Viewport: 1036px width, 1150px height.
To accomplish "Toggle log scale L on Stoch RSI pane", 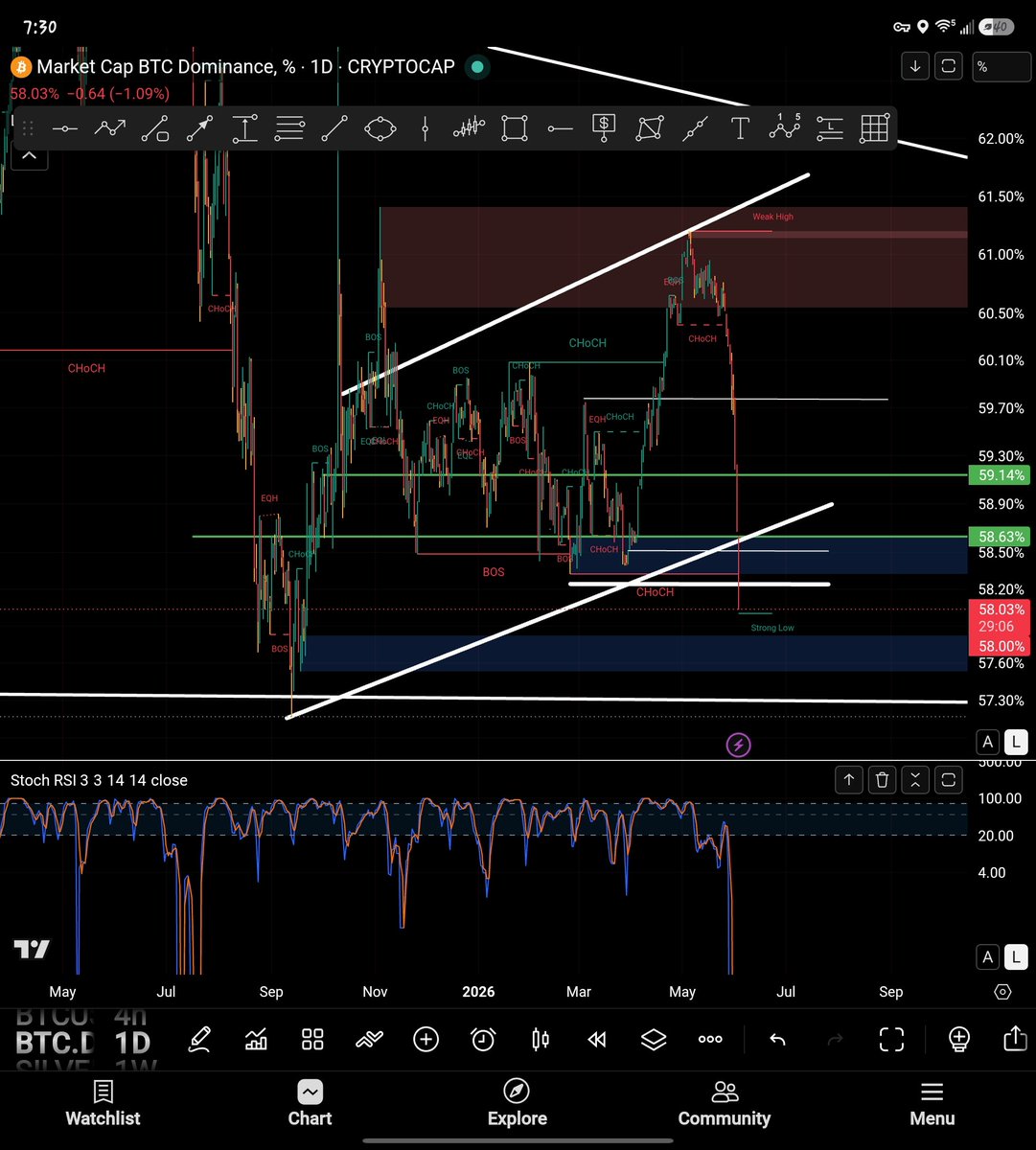I will (1016, 955).
